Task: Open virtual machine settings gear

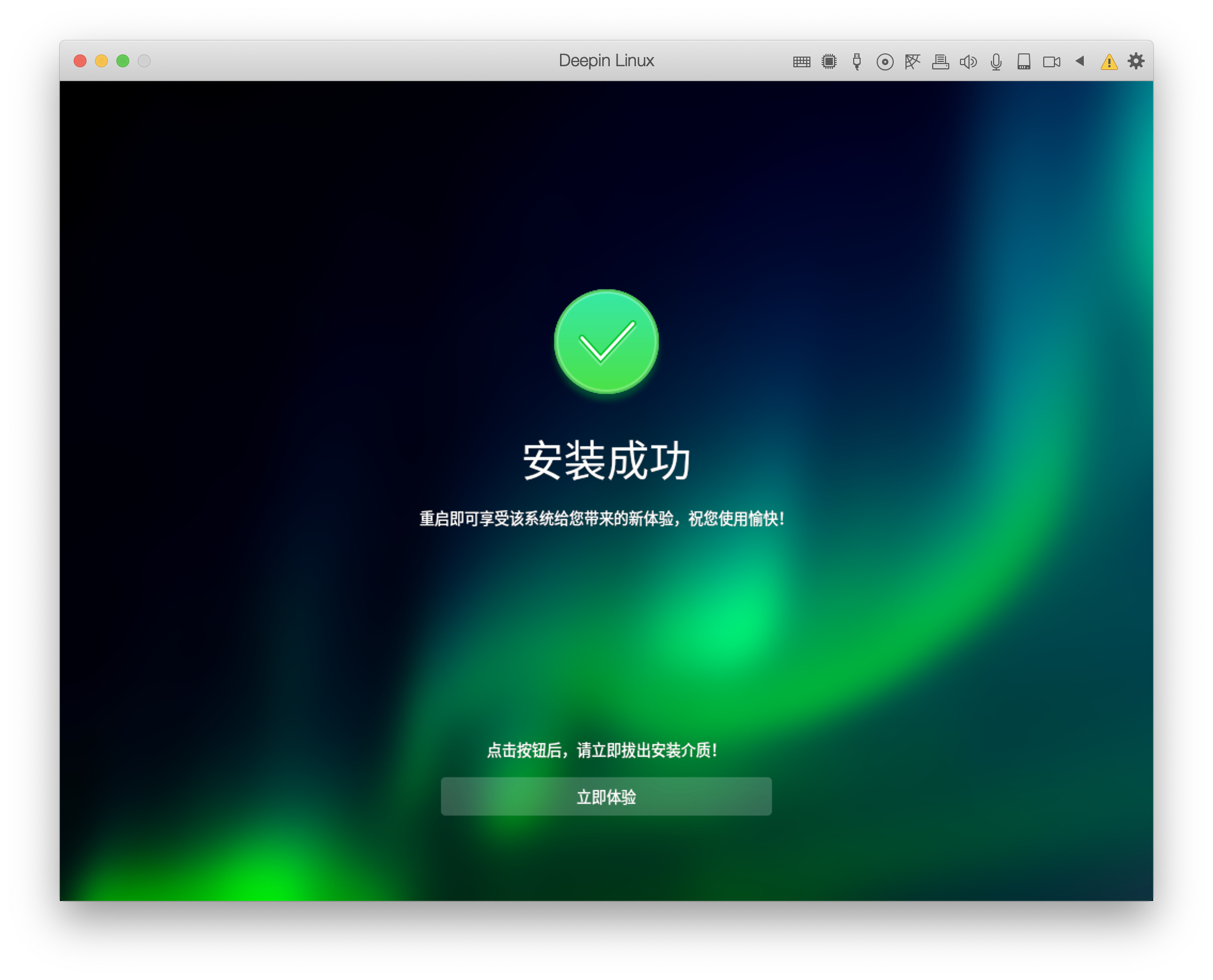Action: pos(1136,61)
